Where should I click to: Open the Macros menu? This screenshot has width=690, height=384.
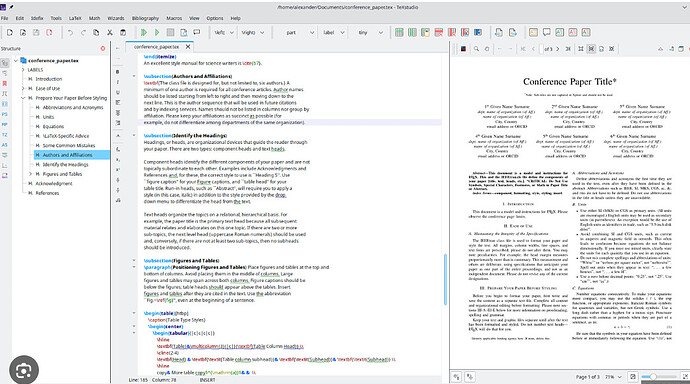pyautogui.click(x=174, y=18)
